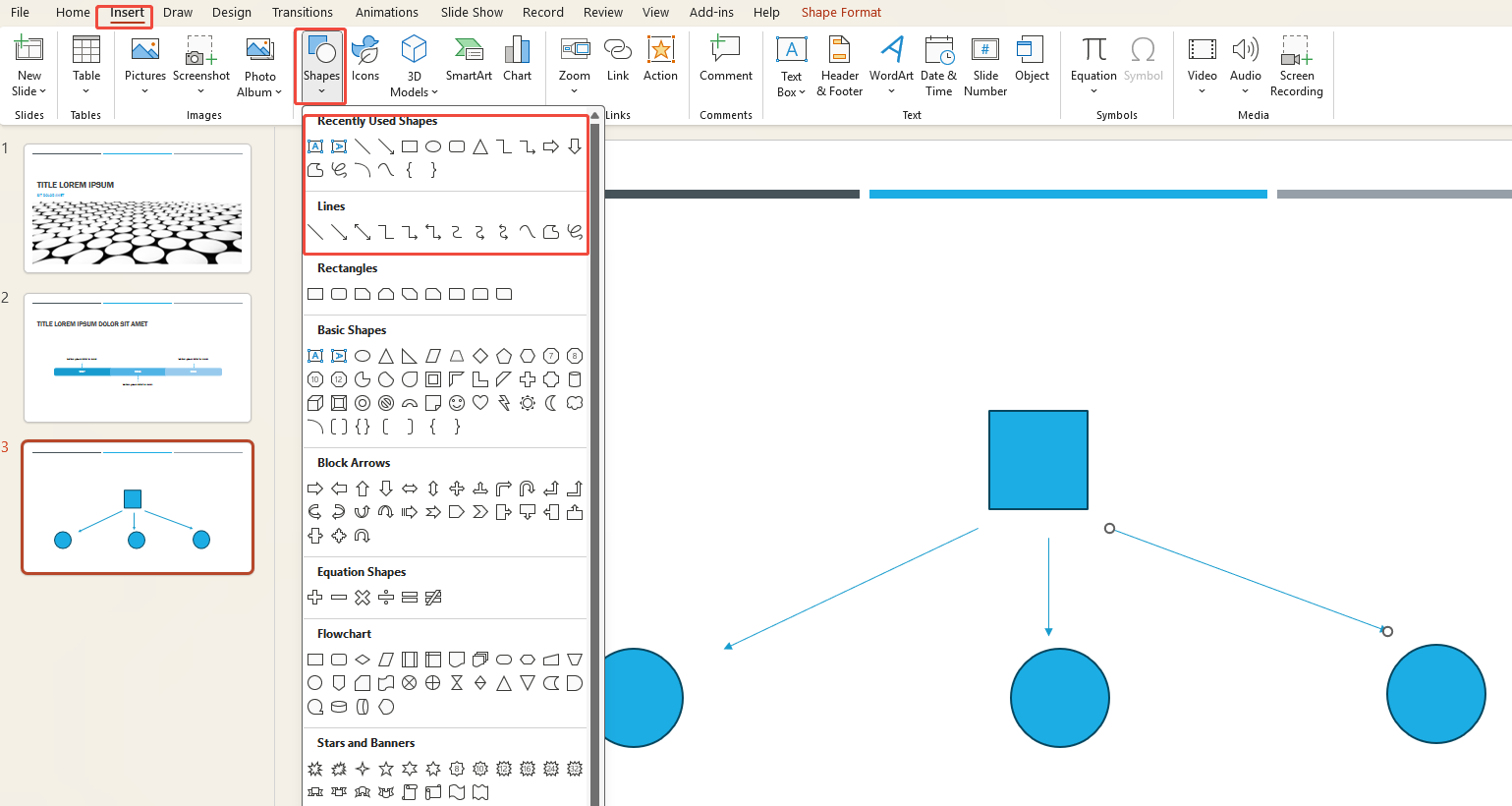Select the oval from Recently Used Shapes
This screenshot has height=806, width=1512.
click(433, 146)
